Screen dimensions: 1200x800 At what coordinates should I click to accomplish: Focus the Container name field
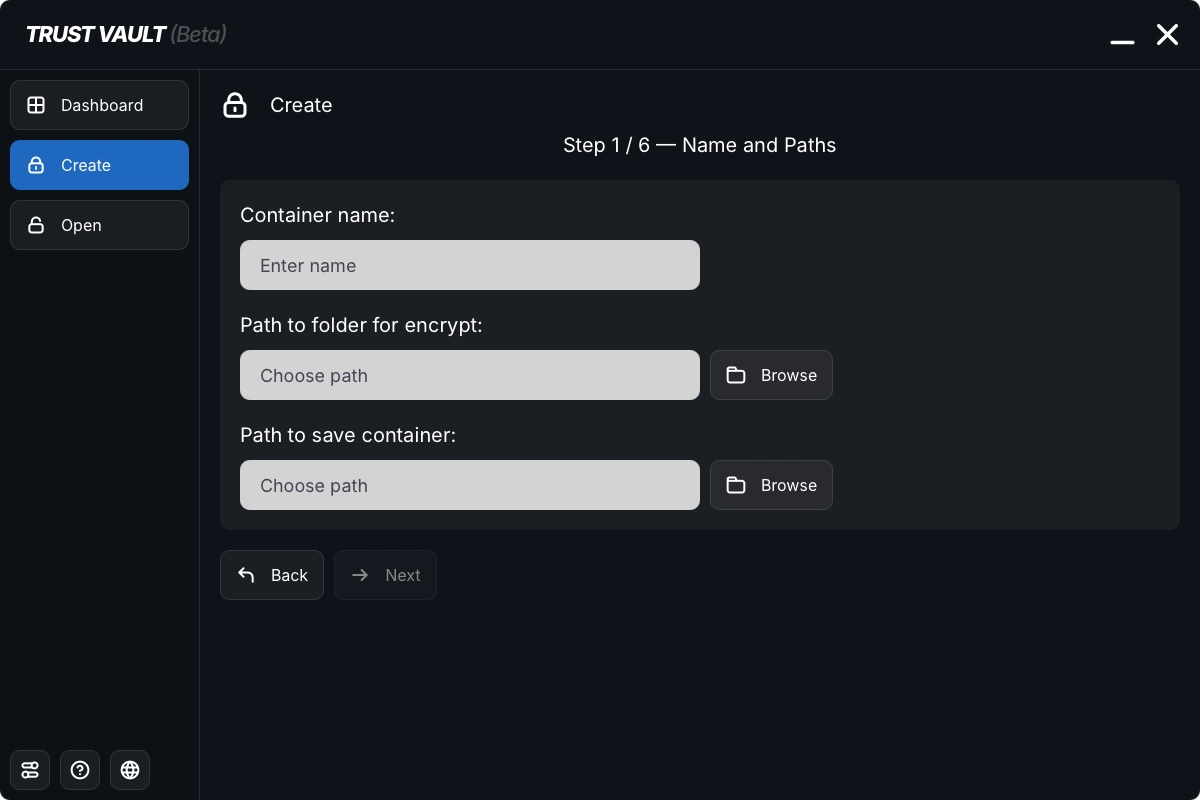point(470,265)
